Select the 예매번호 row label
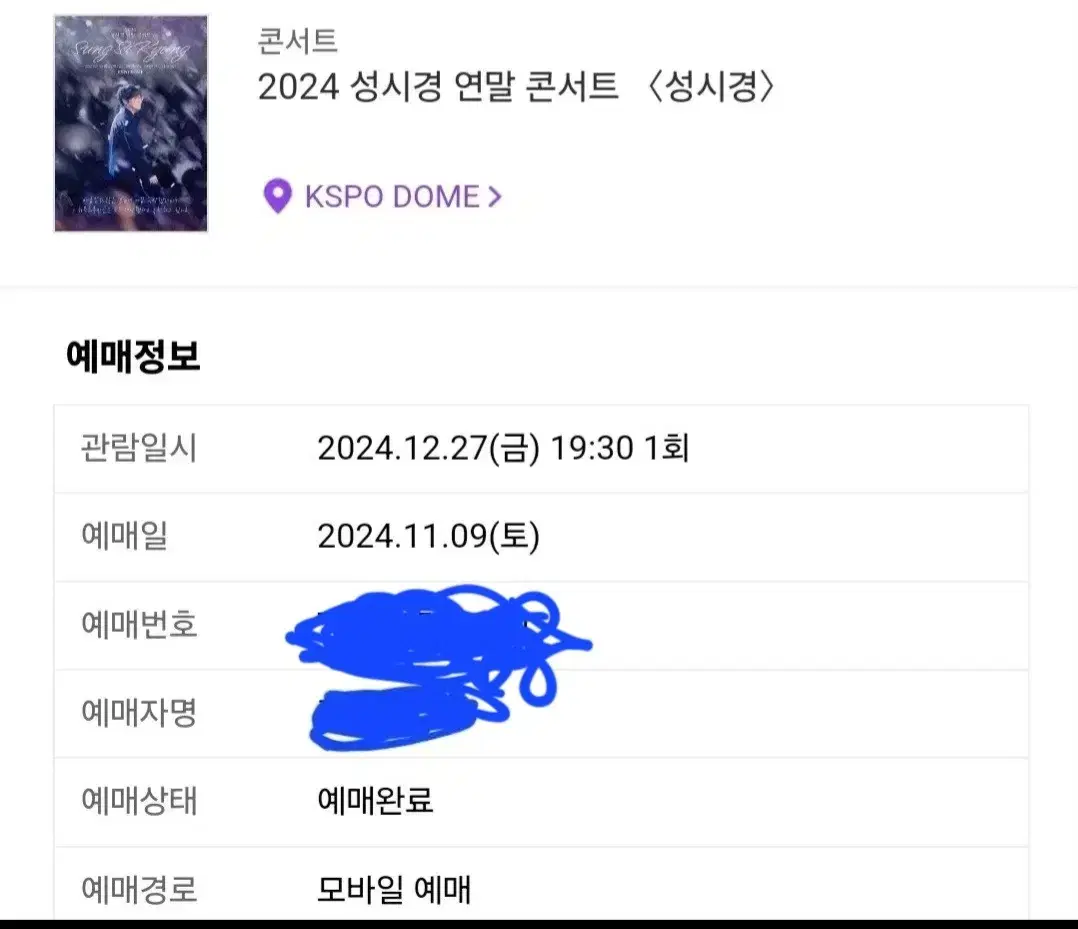Screen dimensions: 1078x929 [139, 625]
